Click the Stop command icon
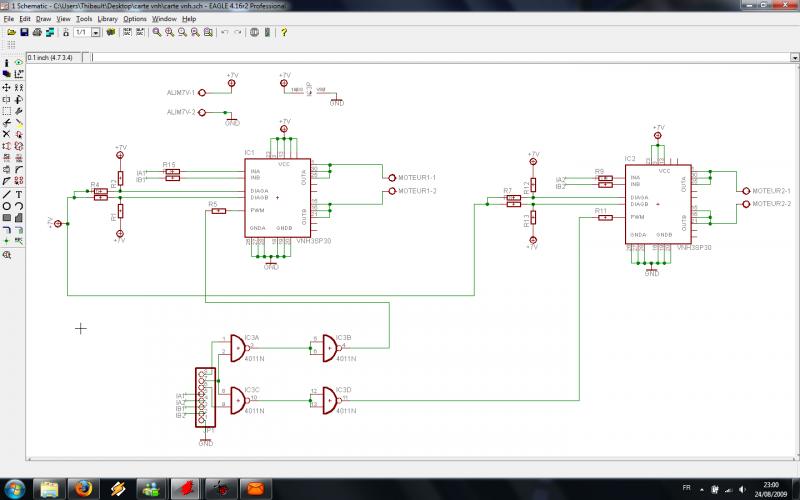 click(254, 32)
